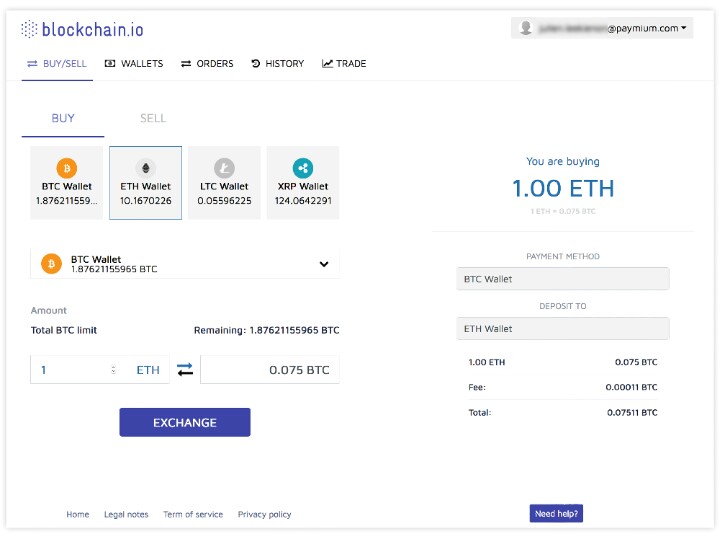
Task: Open the TRADE chart section
Action: [x=344, y=64]
